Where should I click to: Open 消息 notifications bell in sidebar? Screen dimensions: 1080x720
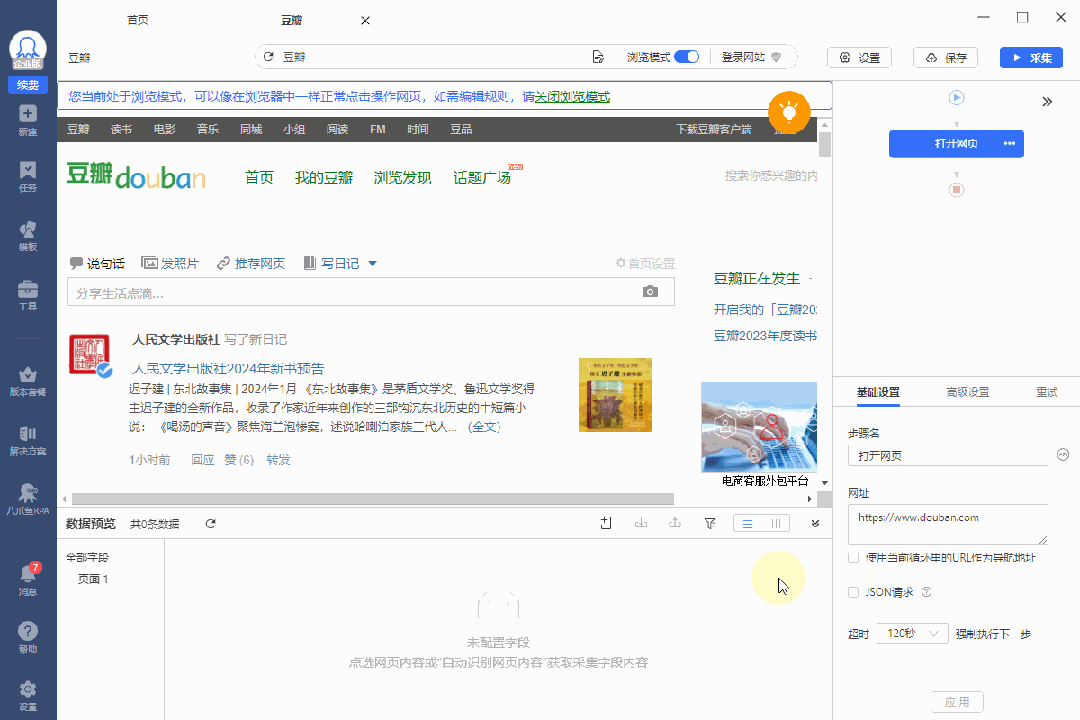point(28,578)
